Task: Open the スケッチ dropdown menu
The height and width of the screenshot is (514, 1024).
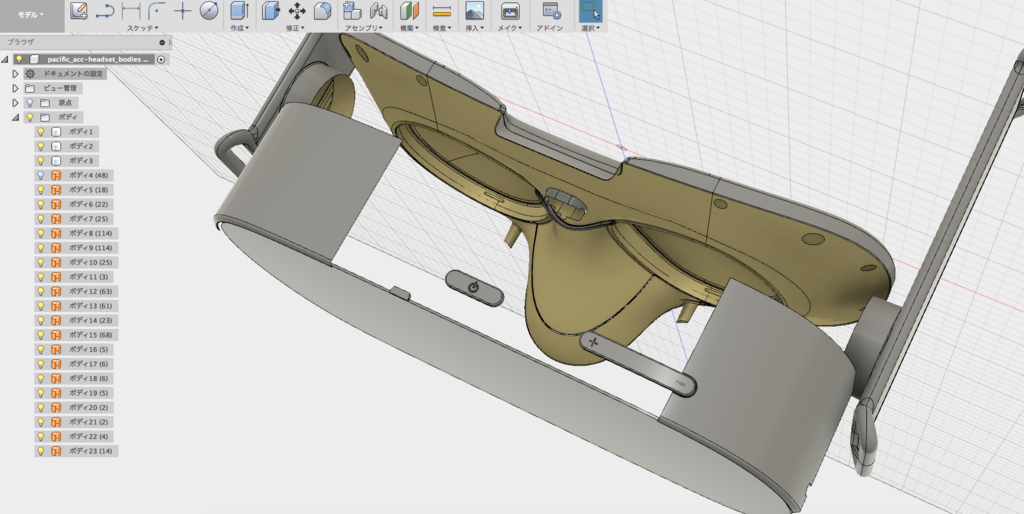Action: click(142, 28)
